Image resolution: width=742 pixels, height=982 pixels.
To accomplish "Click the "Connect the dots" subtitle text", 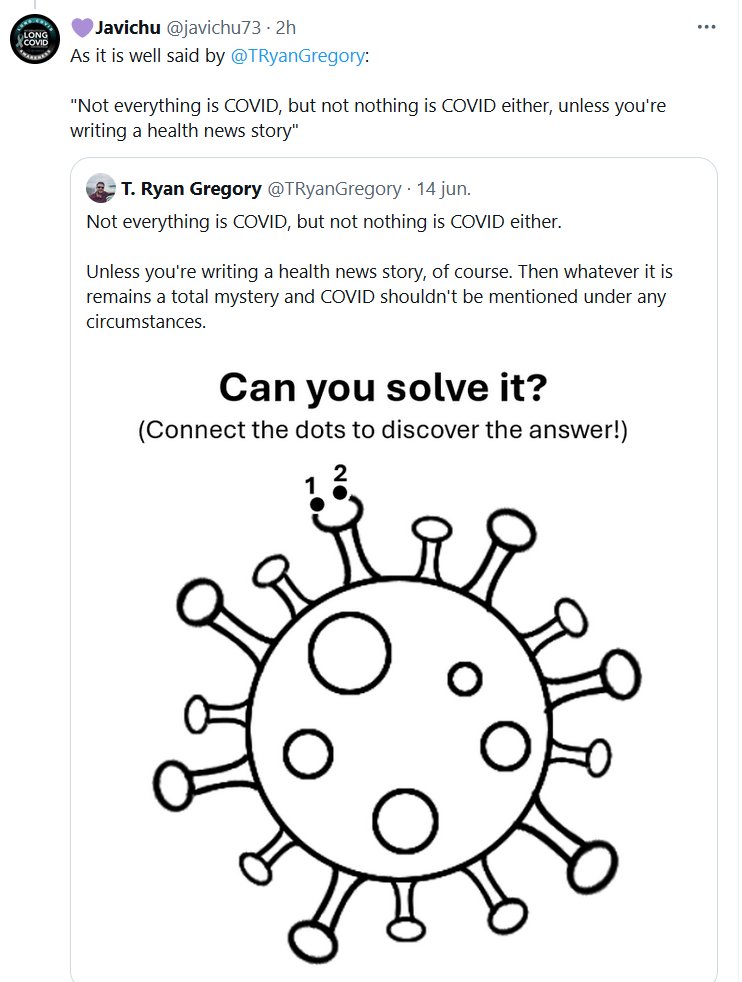I will 383,430.
